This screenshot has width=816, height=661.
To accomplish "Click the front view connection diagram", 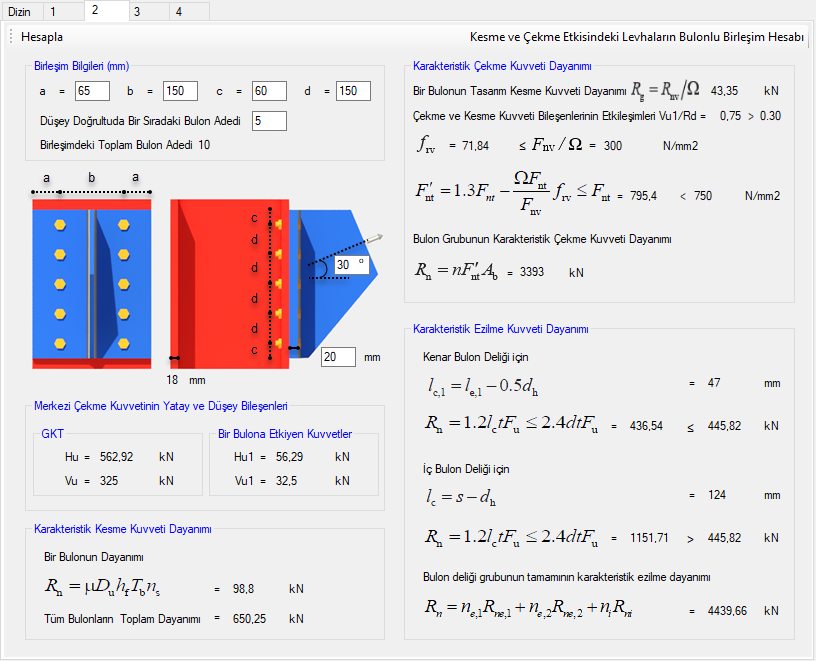I will coord(92,284).
